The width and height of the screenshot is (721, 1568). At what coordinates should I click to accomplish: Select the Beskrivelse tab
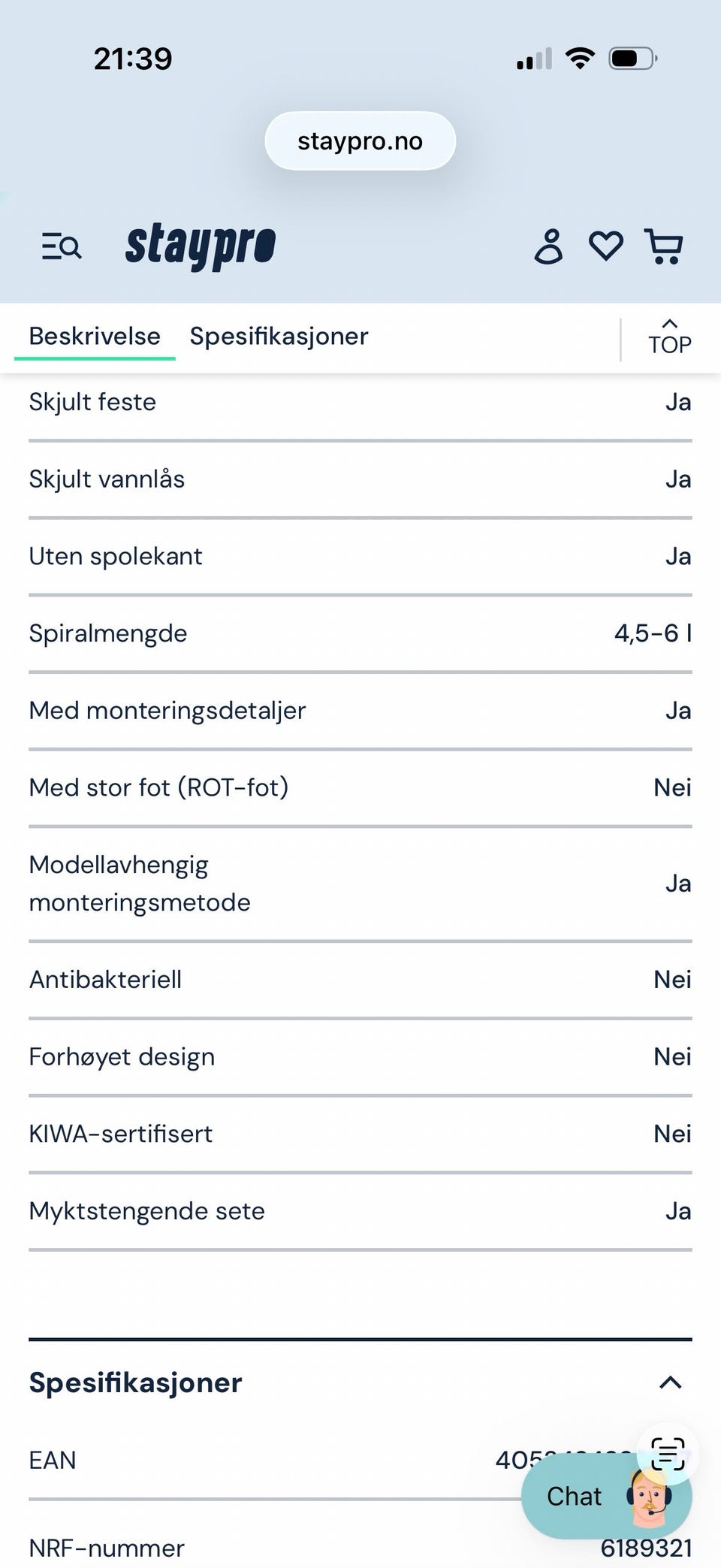[x=95, y=337]
